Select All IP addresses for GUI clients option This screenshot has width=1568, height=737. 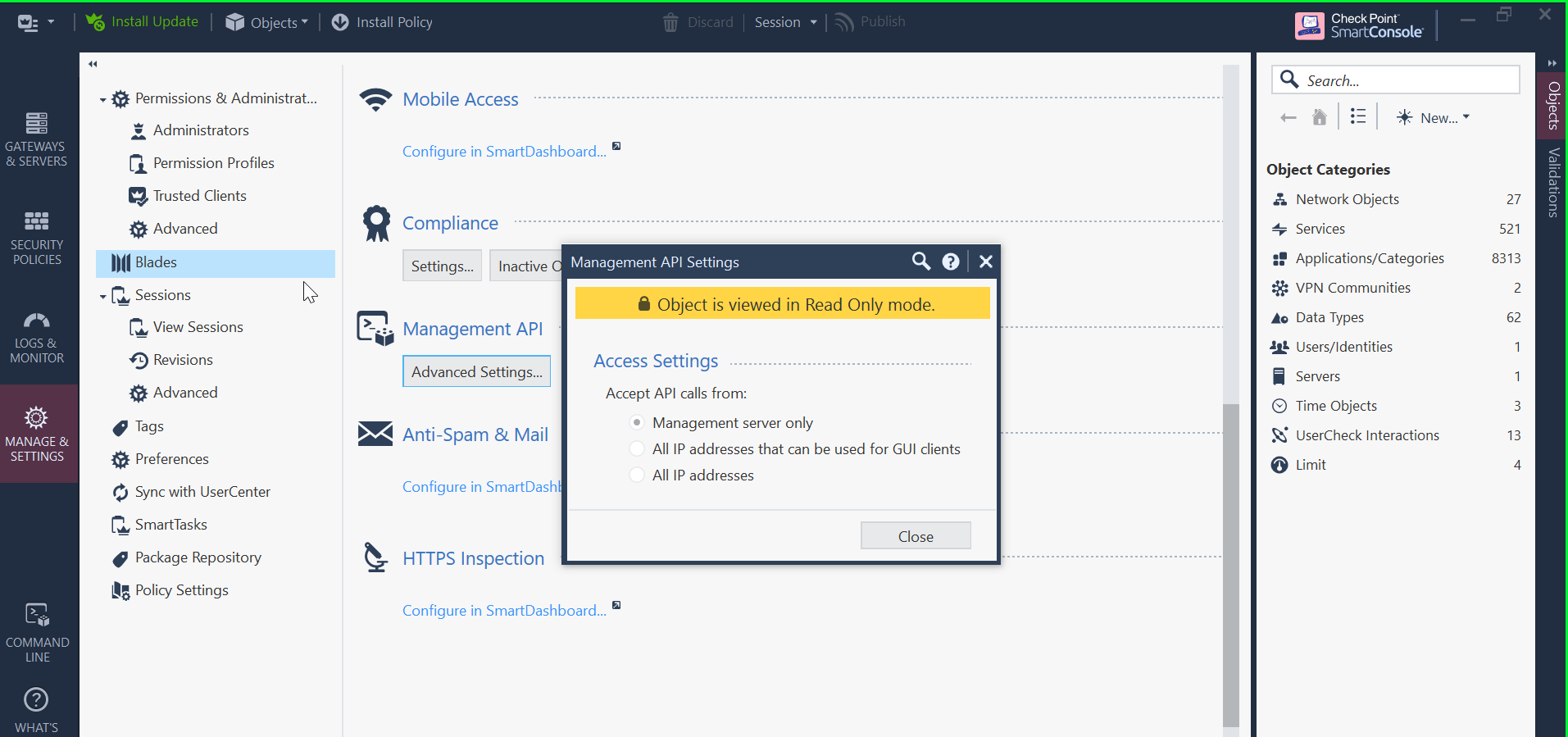[637, 449]
